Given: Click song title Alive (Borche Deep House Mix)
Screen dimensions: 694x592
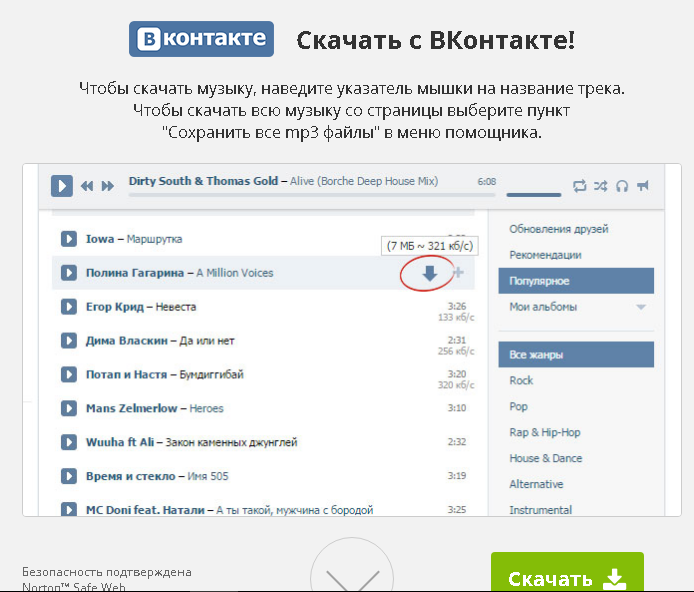Looking at the screenshot, I should (364, 181).
